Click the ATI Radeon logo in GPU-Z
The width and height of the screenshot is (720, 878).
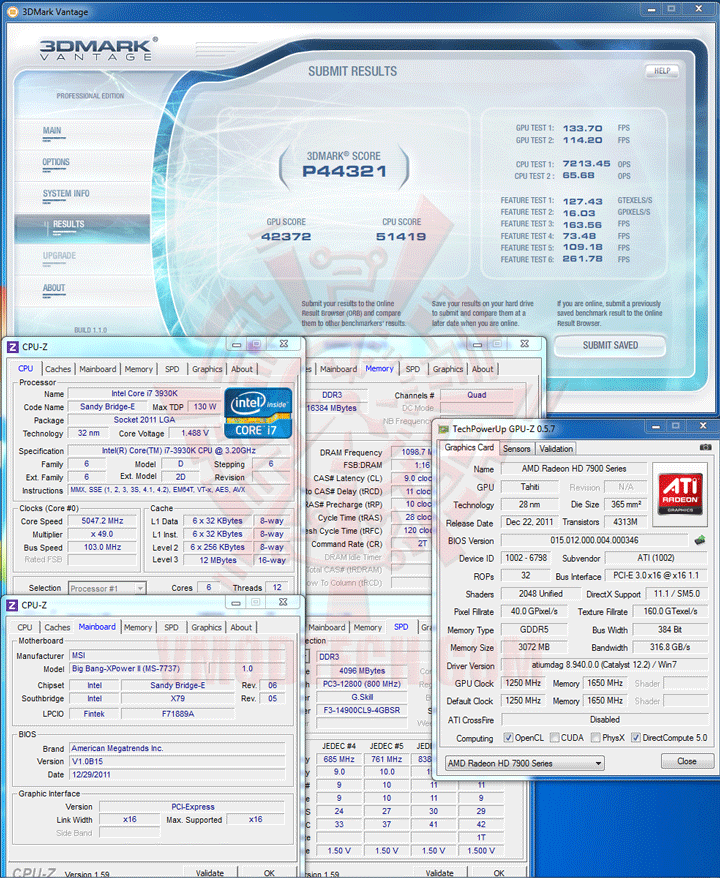coord(680,493)
